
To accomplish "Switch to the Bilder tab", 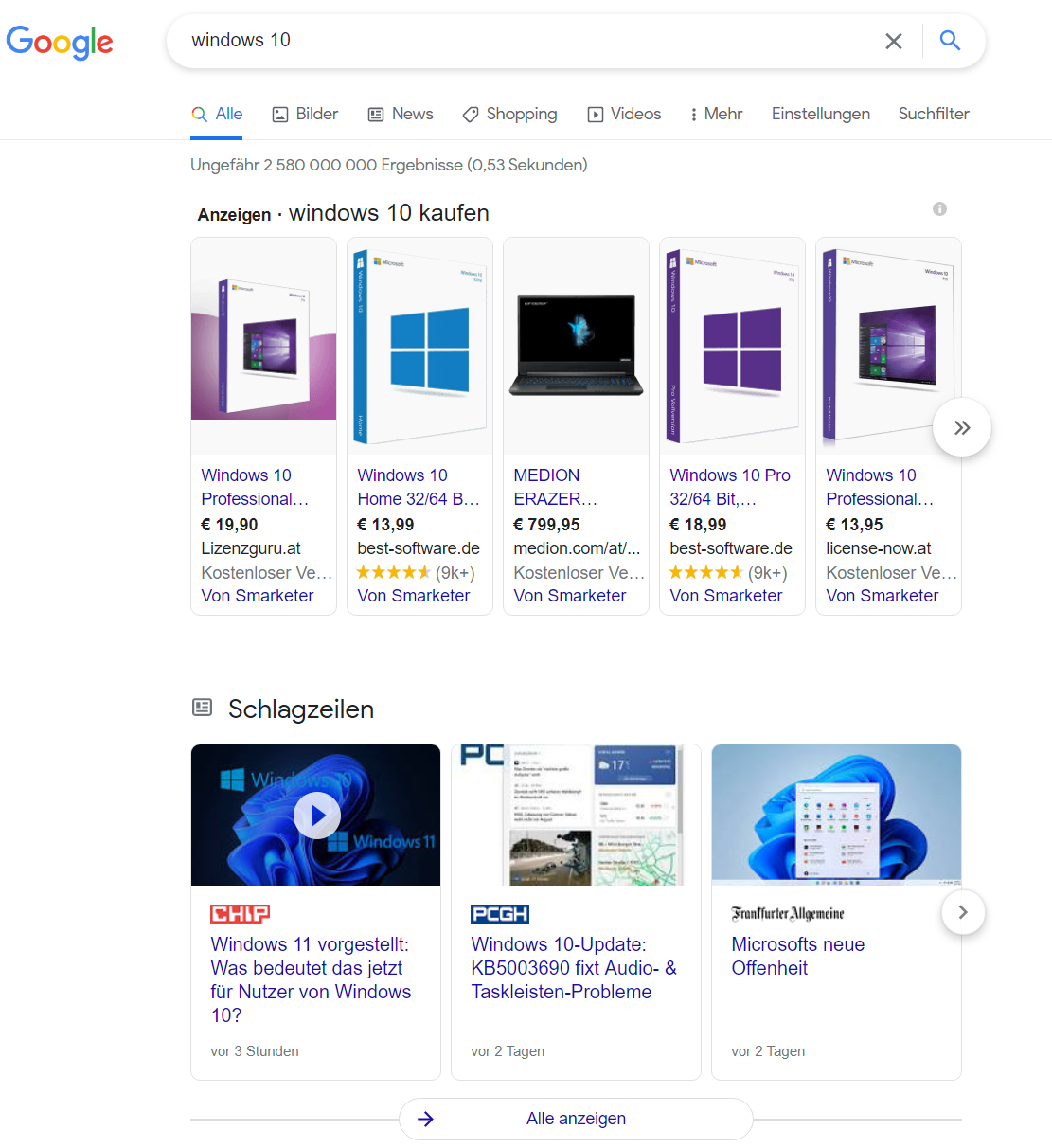I will 305,114.
